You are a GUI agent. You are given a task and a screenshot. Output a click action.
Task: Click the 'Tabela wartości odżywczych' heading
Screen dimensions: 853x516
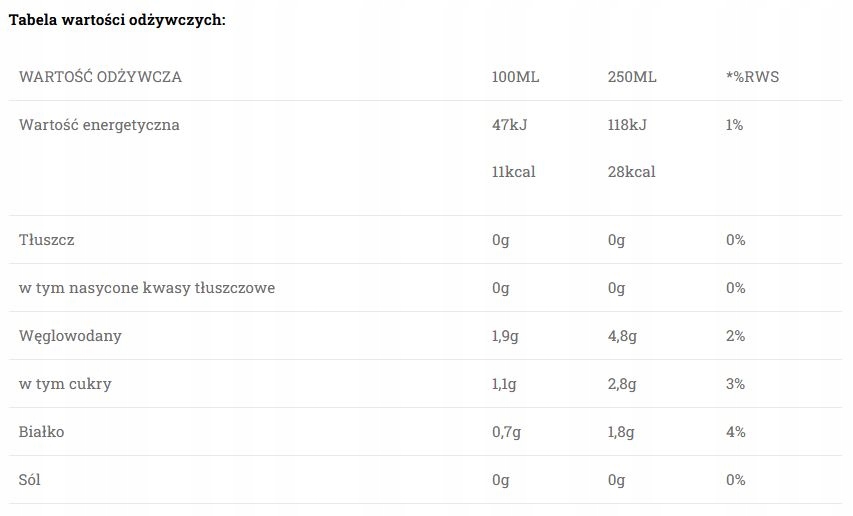pos(117,20)
